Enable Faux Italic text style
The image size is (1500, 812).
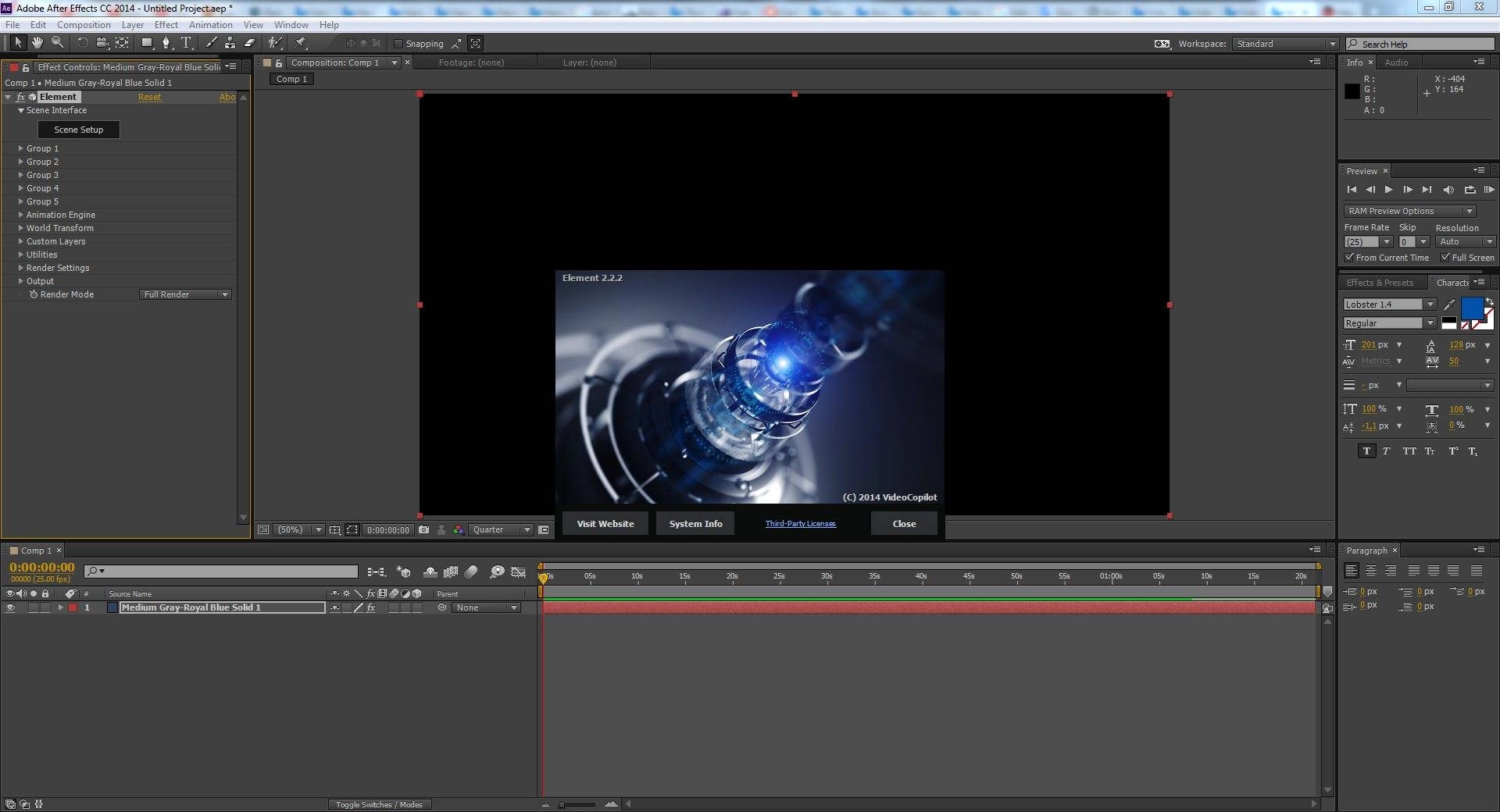point(1387,451)
